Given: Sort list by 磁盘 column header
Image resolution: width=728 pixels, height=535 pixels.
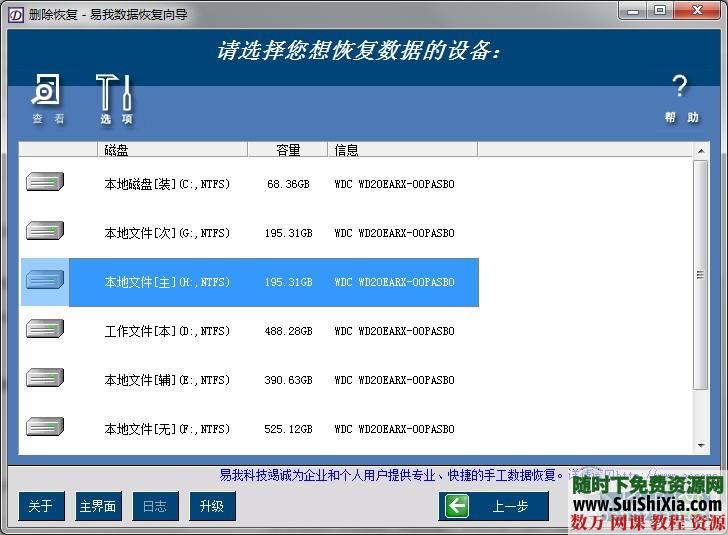Looking at the screenshot, I should pos(173,150).
